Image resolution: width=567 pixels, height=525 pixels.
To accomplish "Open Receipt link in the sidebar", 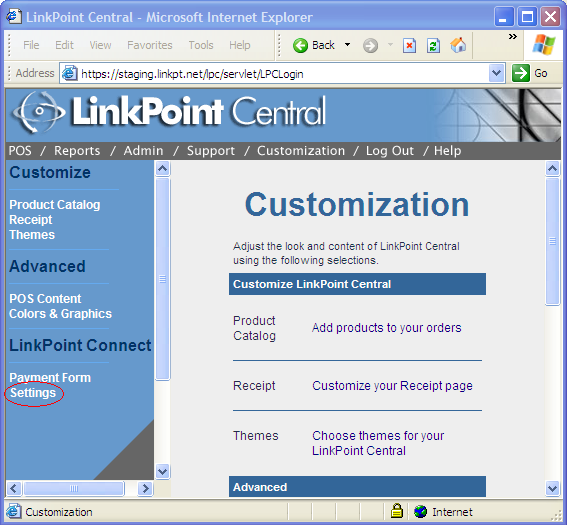I will (x=31, y=220).
